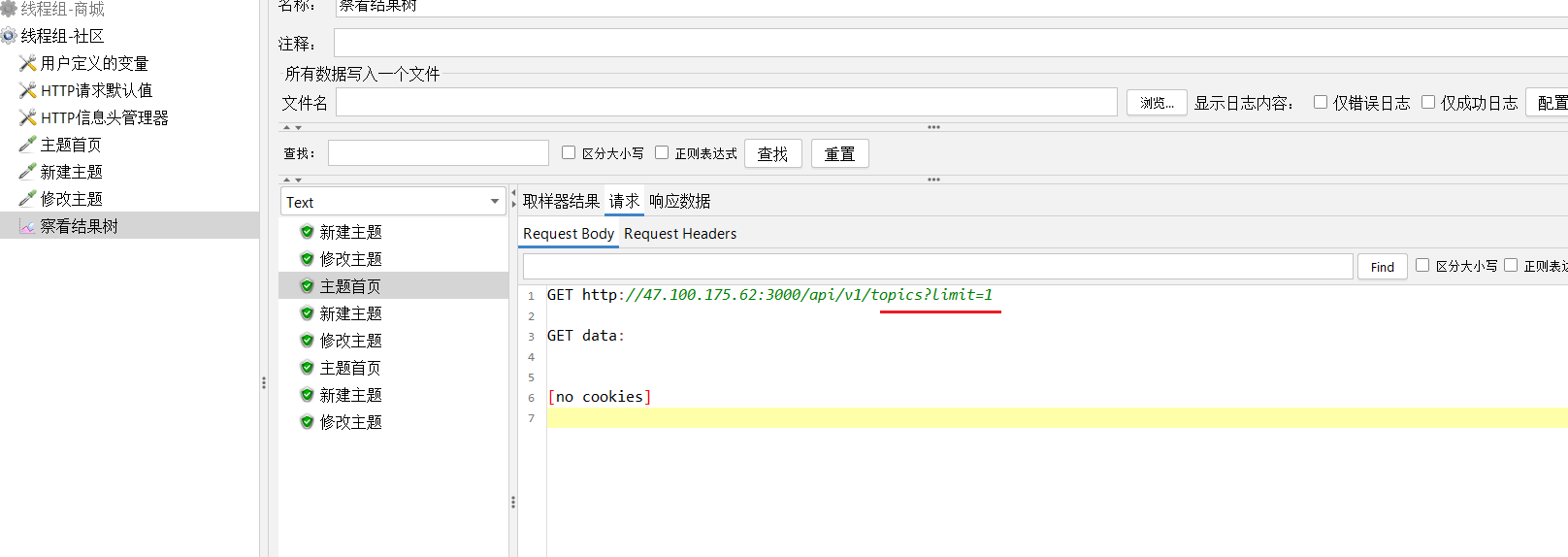Click green shield icon of first 修改主题 result

307,259
